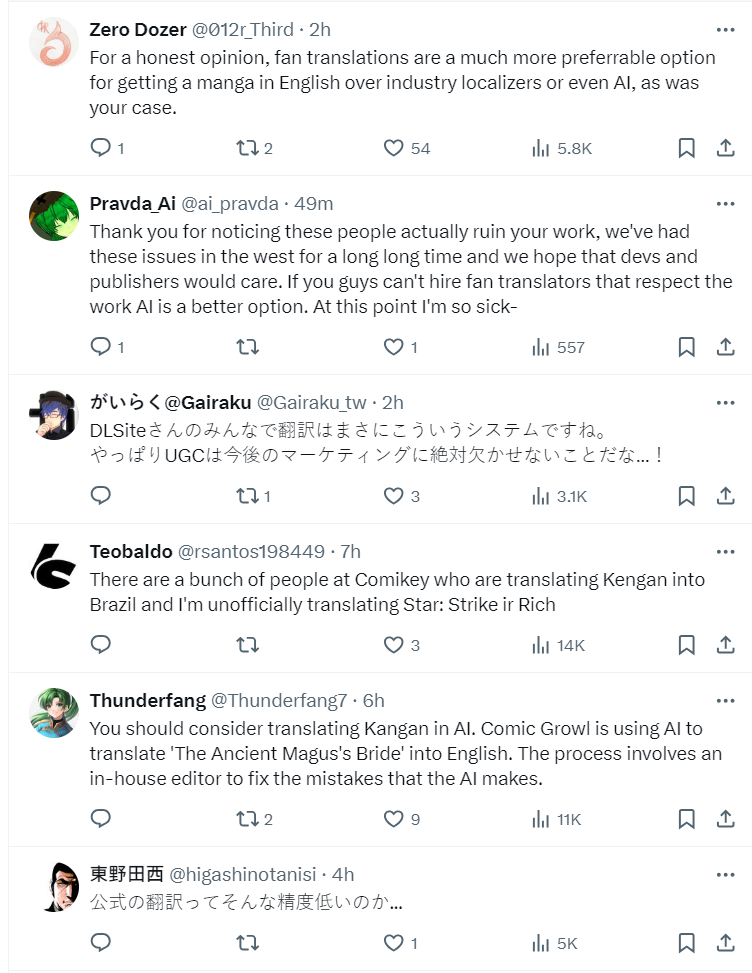The width and height of the screenshot is (752, 973).
Task: Share Teobaldo's tweet about Comikey
Action: click(726, 645)
